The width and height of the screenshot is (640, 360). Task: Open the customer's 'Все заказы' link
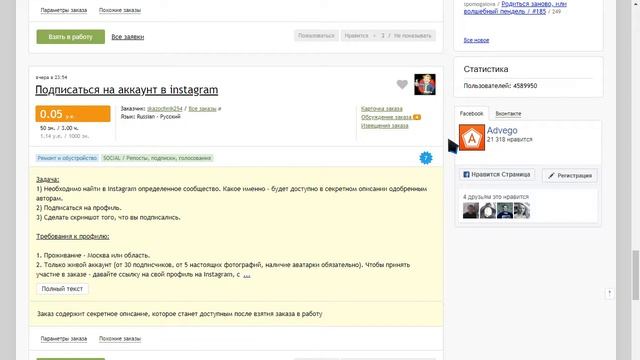click(x=202, y=109)
